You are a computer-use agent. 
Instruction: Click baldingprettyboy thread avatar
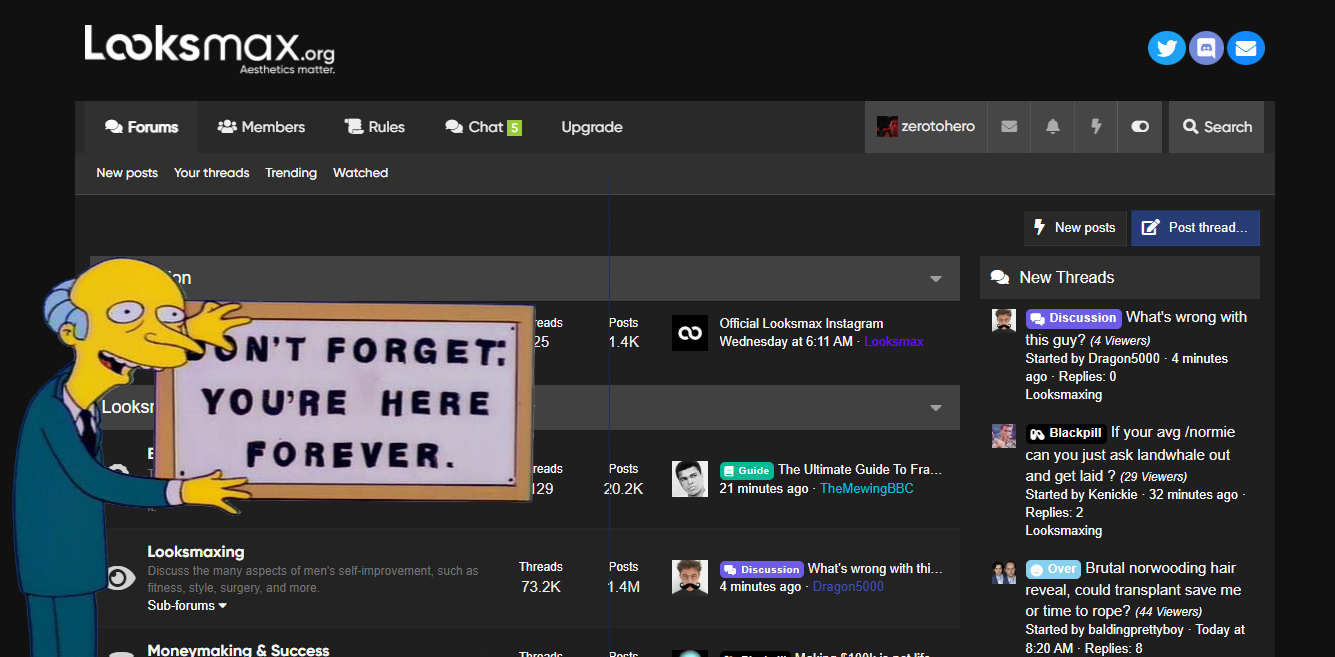(1004, 572)
